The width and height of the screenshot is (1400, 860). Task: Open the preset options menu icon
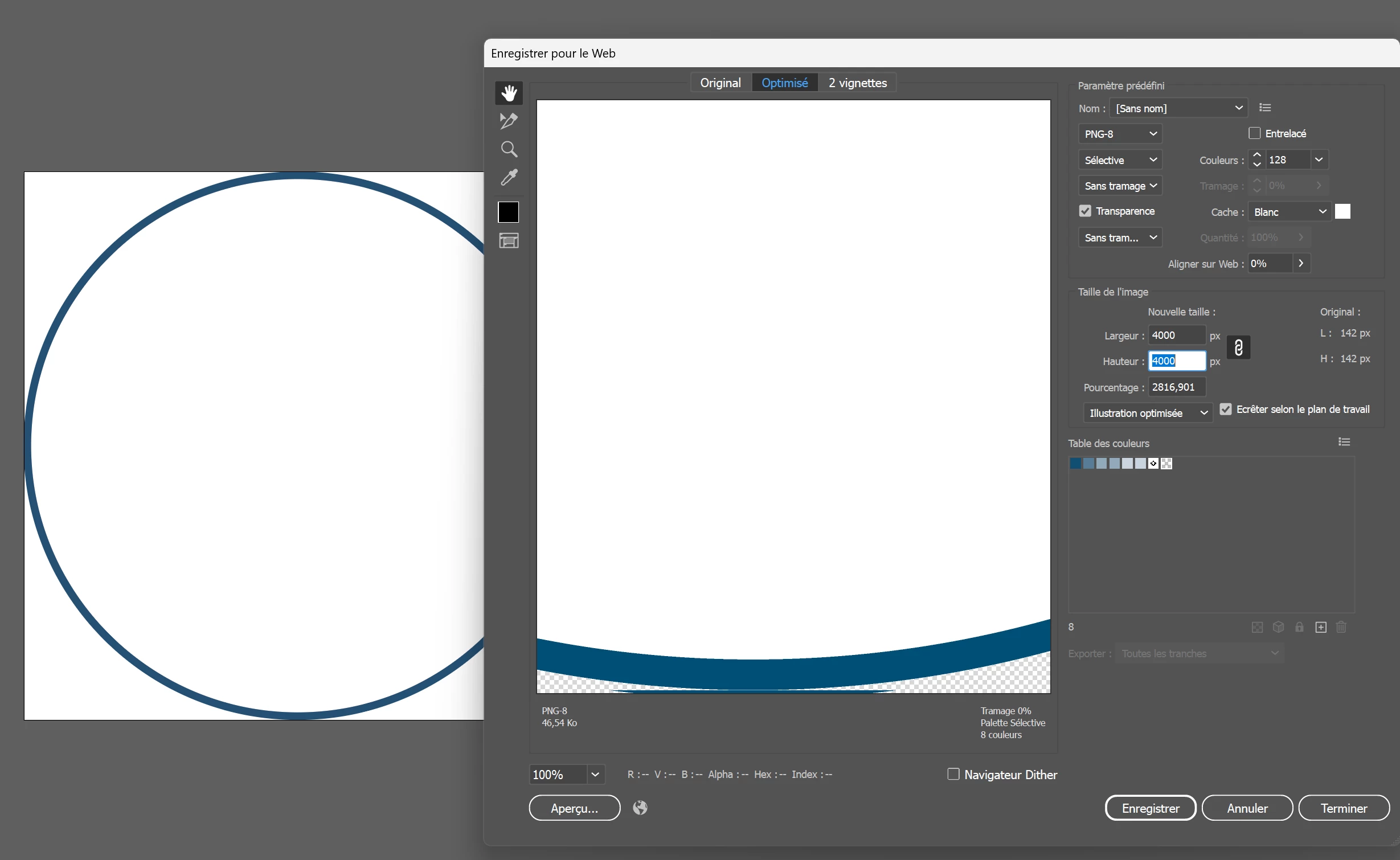(1265, 108)
